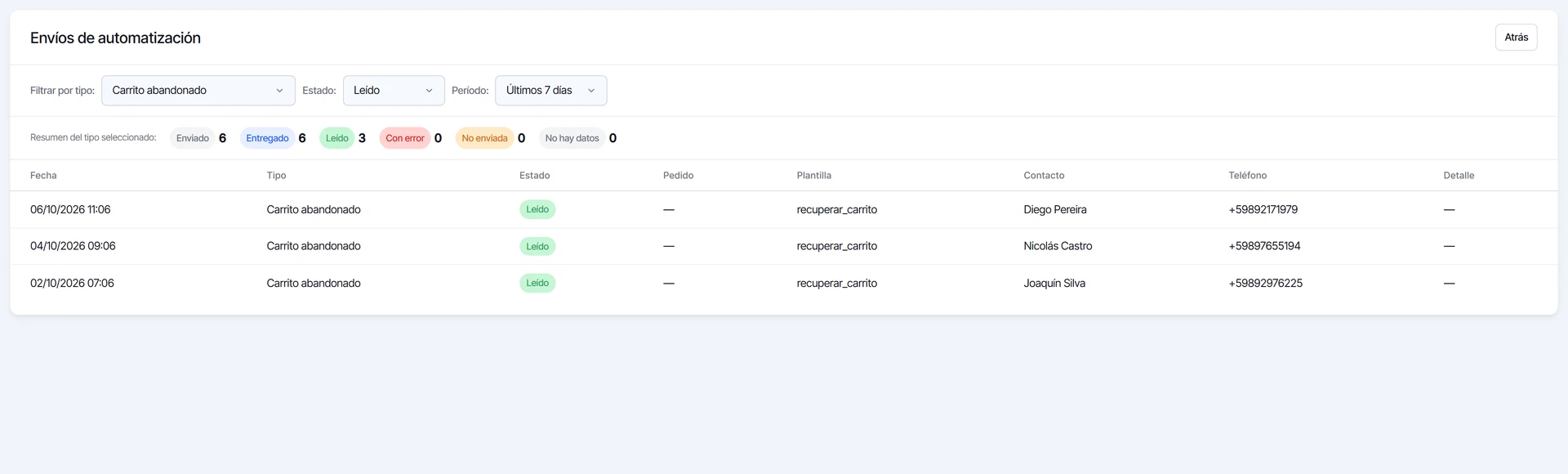The width and height of the screenshot is (1568, 474).
Task: Click the Plantilla column header
Action: 814,176
